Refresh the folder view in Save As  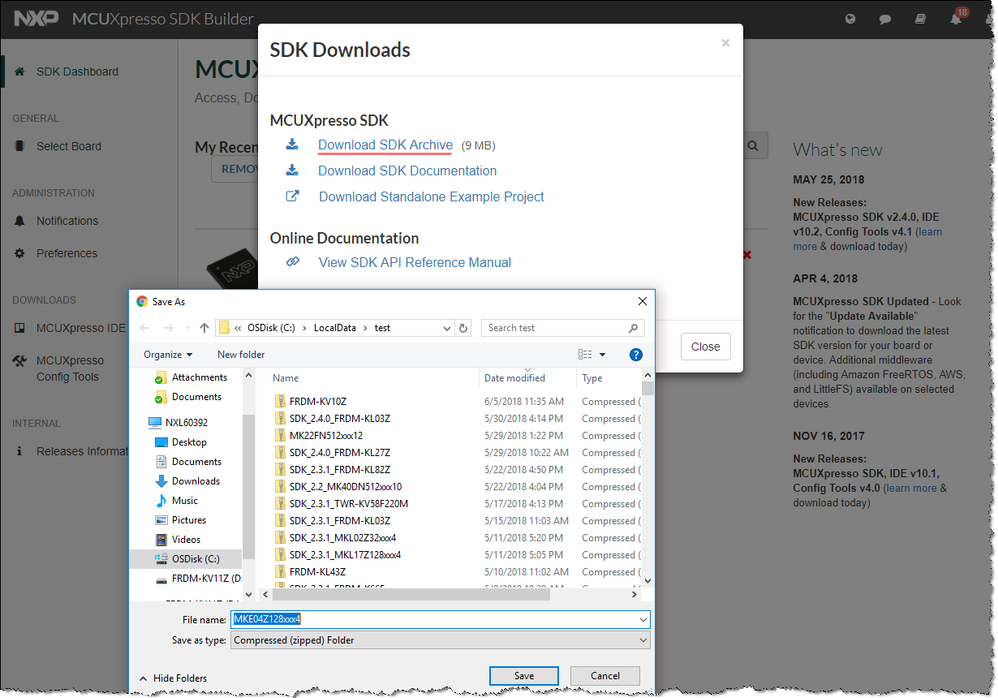[463, 328]
